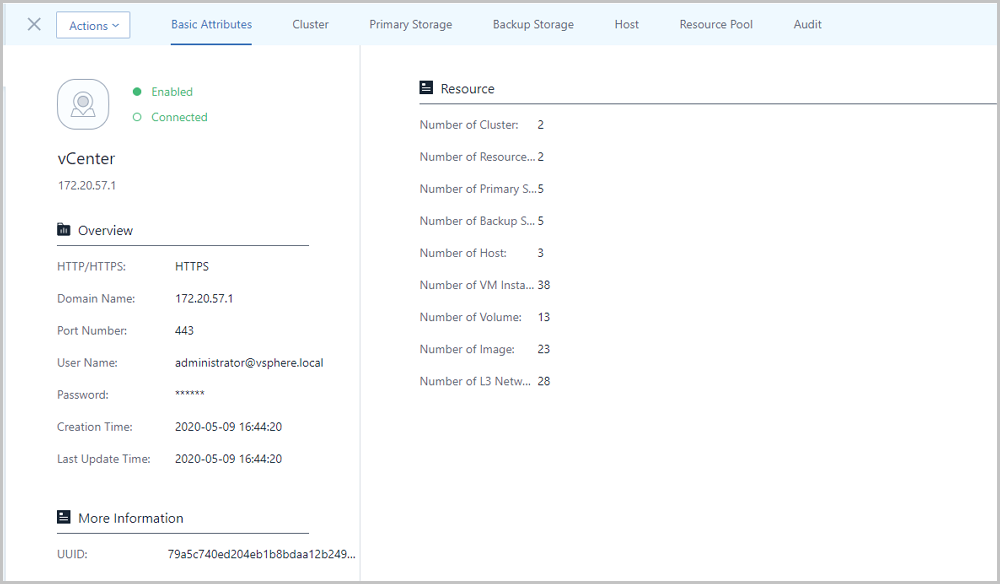
Task: Click the vCenter name title
Action: point(86,159)
